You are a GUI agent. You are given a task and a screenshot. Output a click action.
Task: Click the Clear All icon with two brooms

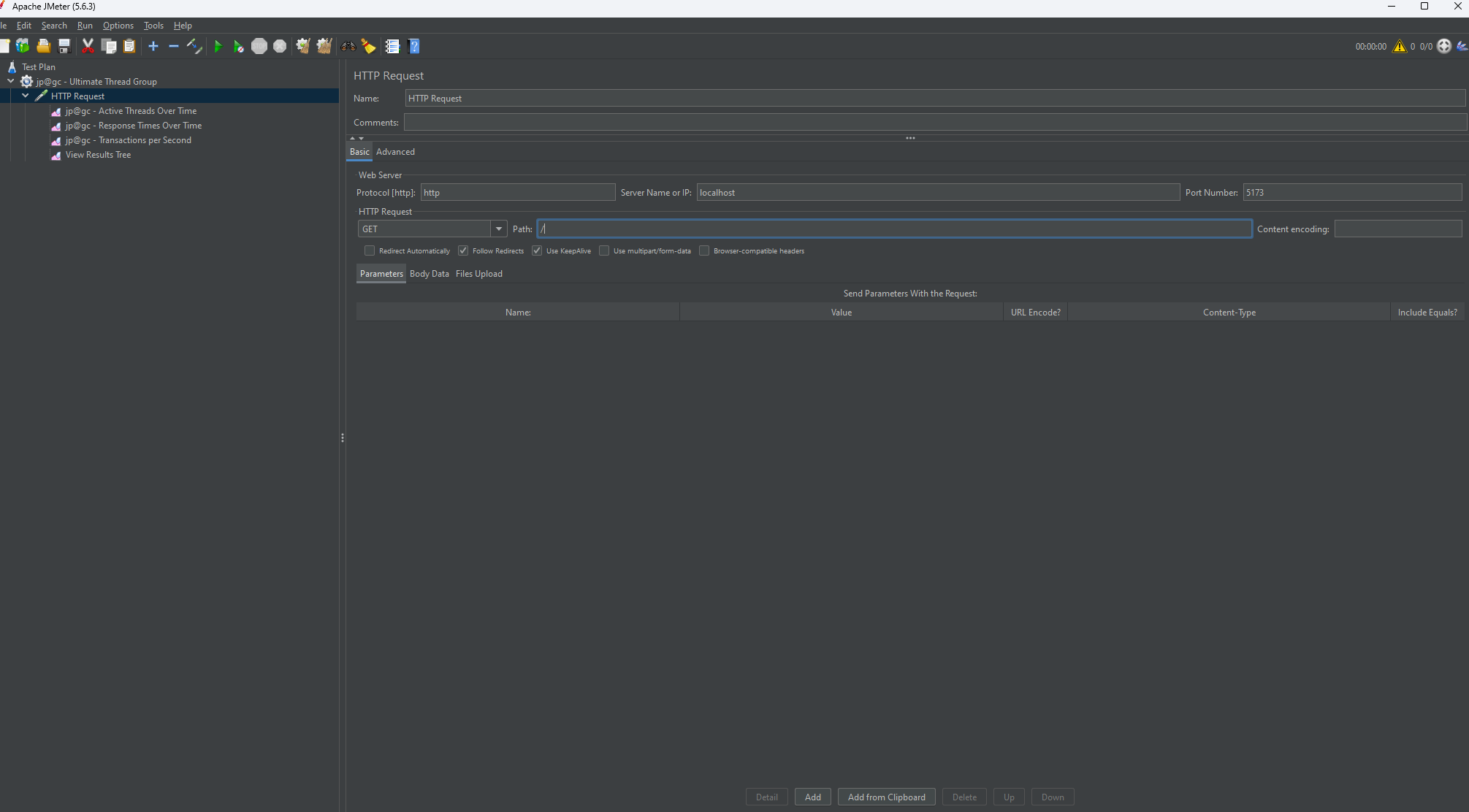click(324, 46)
